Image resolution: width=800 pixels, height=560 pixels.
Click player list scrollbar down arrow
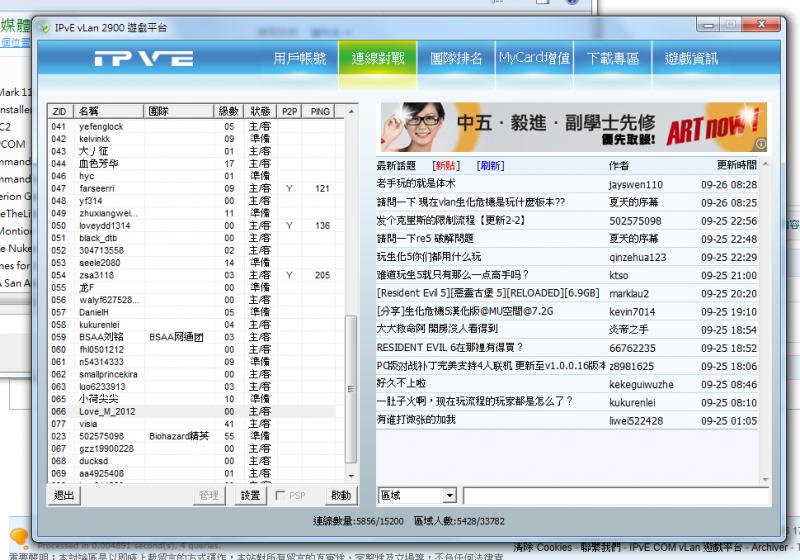[351, 476]
